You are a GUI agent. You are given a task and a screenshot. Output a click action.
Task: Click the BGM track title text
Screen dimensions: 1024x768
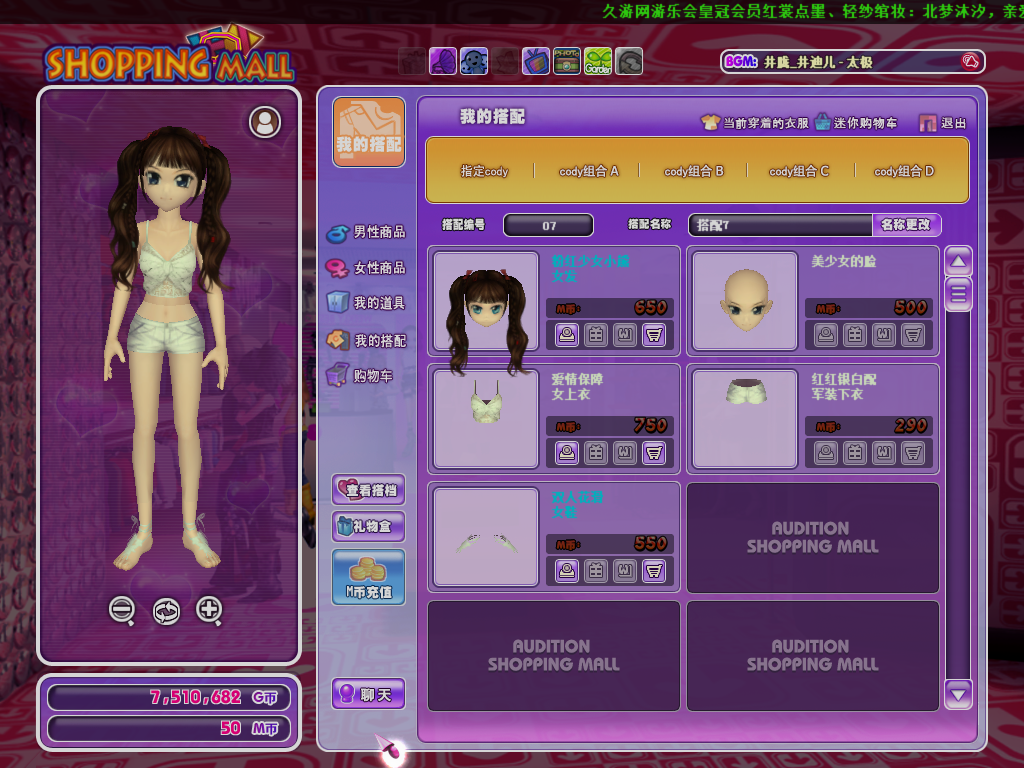[x=818, y=62]
